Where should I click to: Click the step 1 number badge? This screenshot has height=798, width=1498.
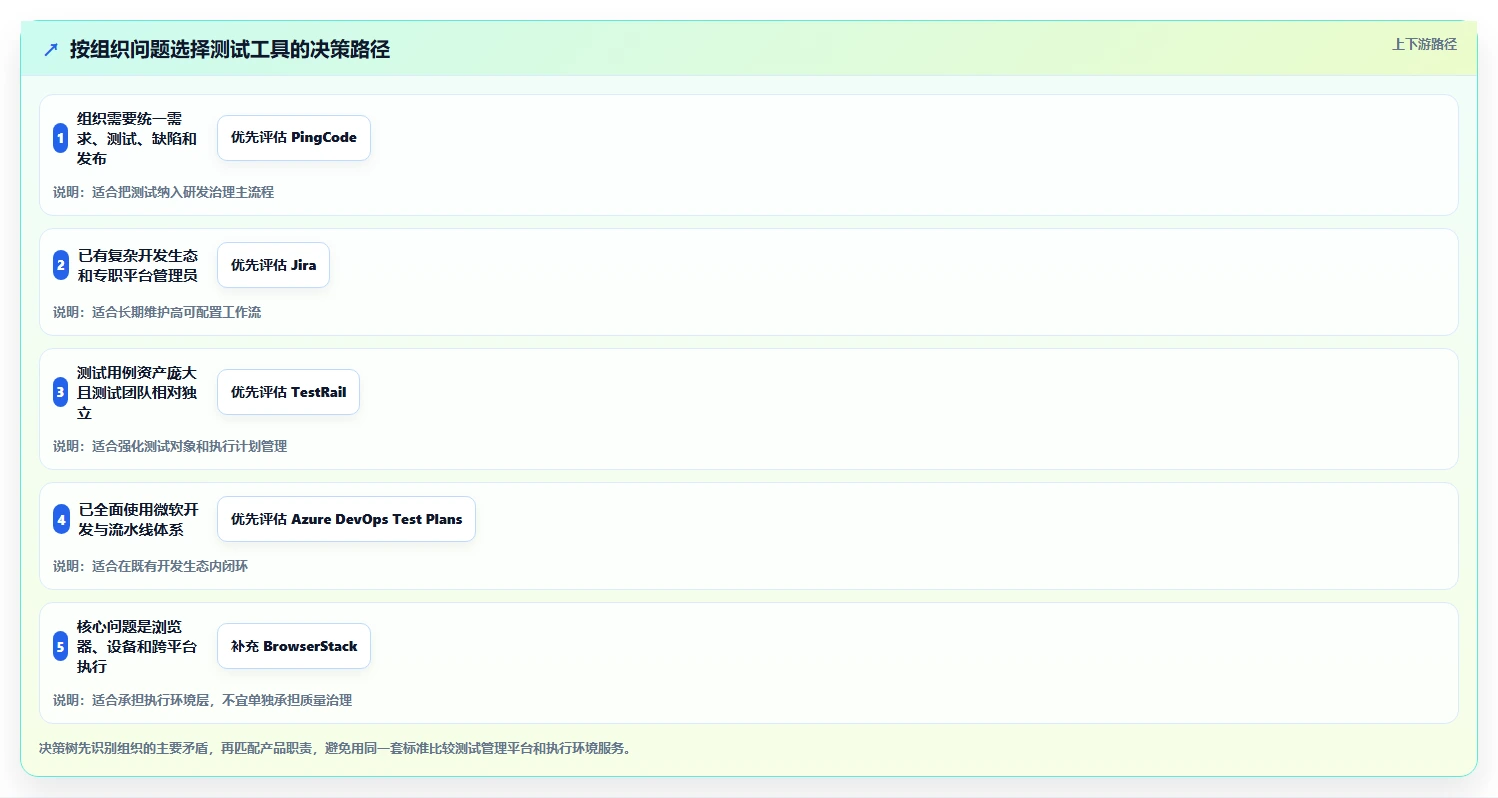click(61, 138)
